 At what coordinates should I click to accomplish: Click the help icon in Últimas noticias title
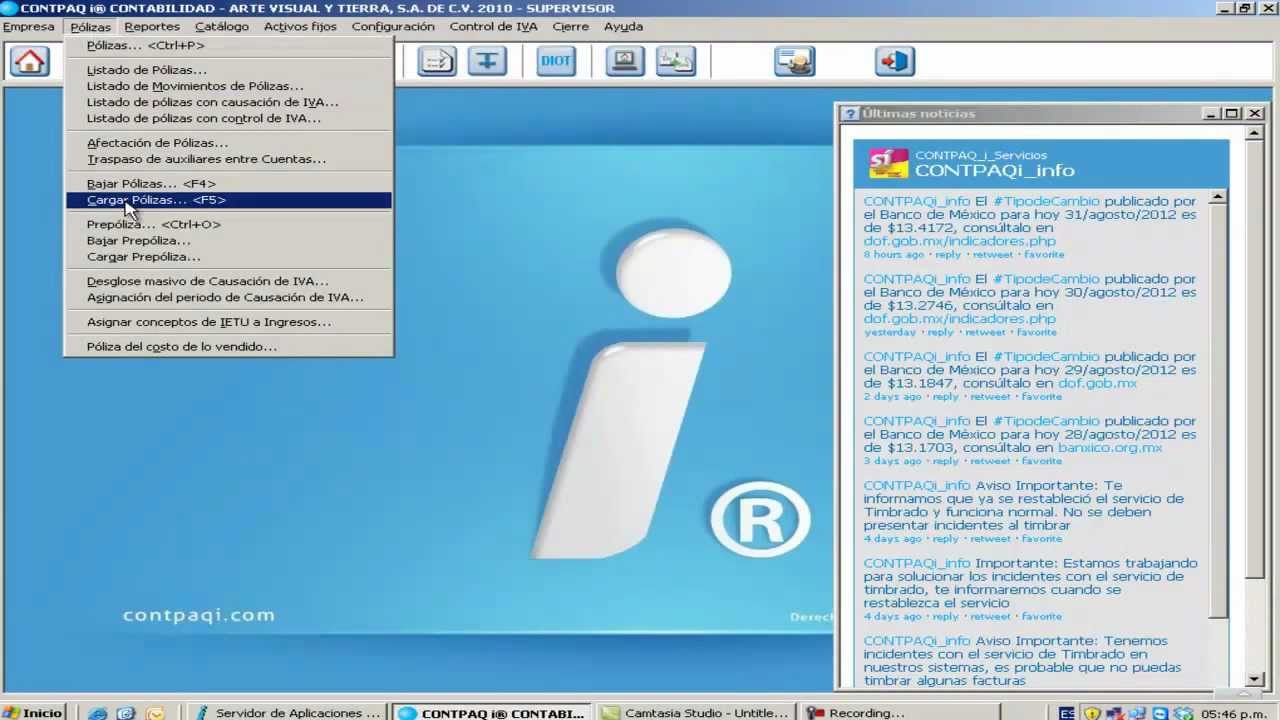tap(849, 113)
